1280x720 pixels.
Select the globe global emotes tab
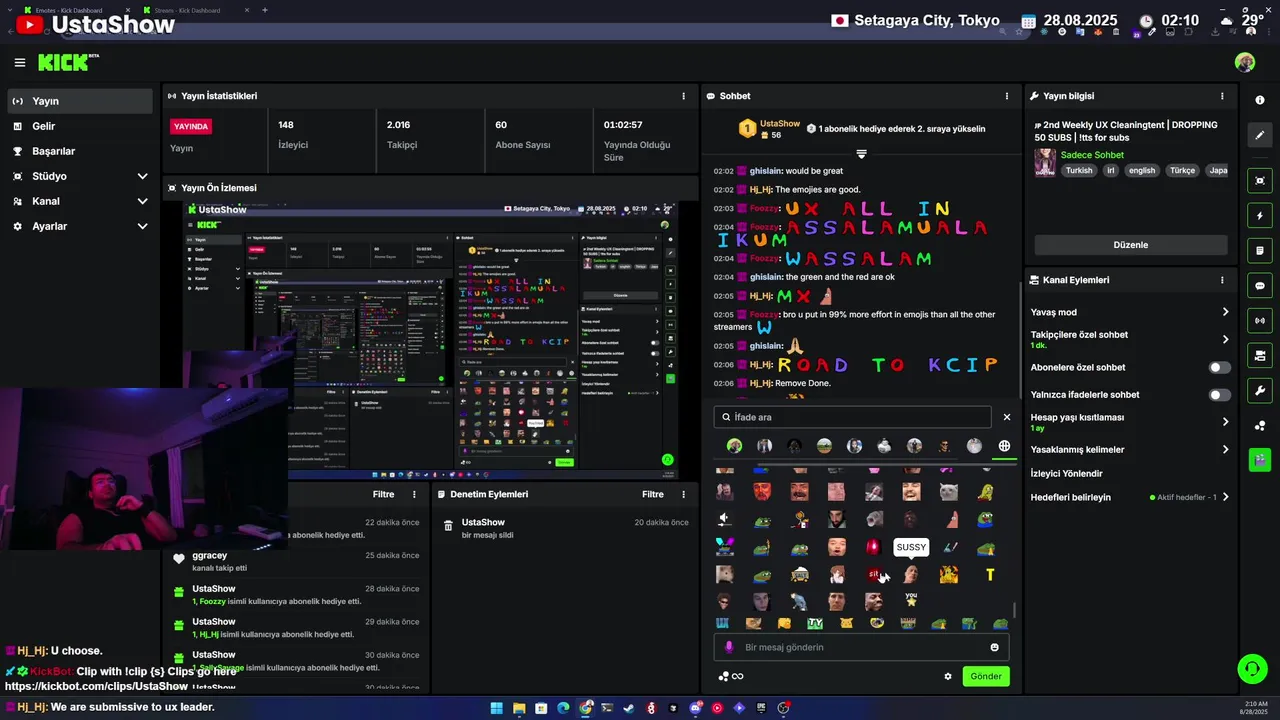coord(1004,446)
